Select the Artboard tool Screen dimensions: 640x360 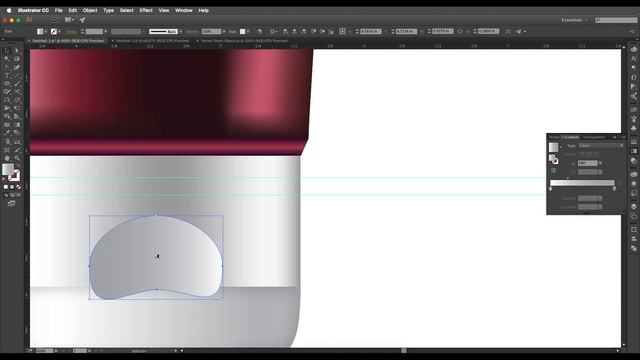(7, 150)
